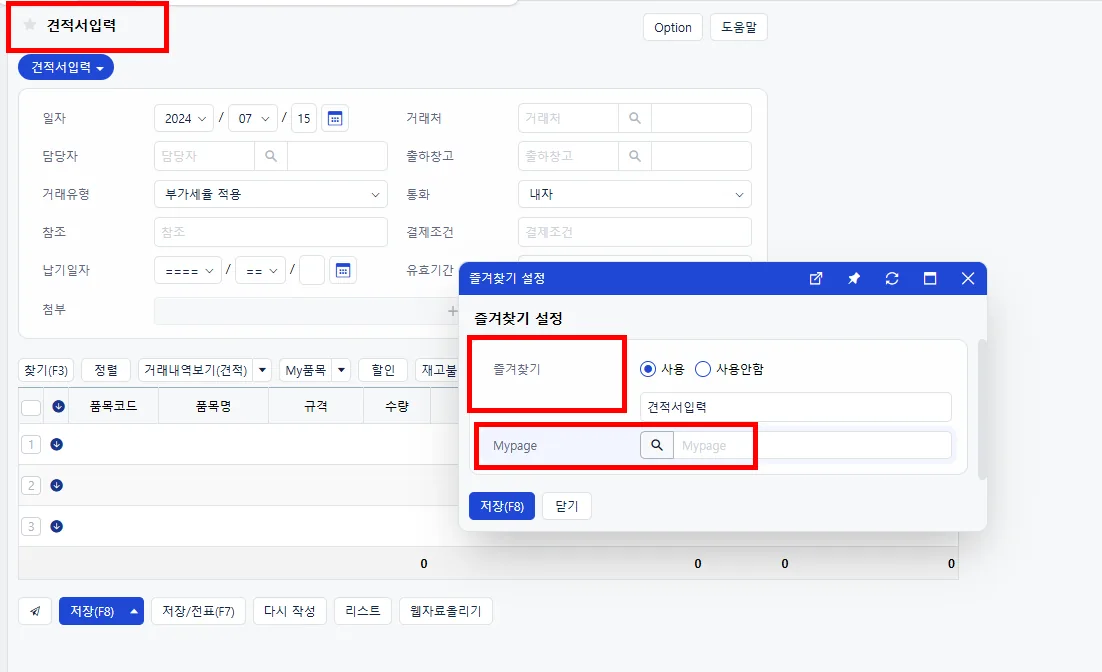
Task: Check the header select-all checkbox
Action: (x=31, y=407)
